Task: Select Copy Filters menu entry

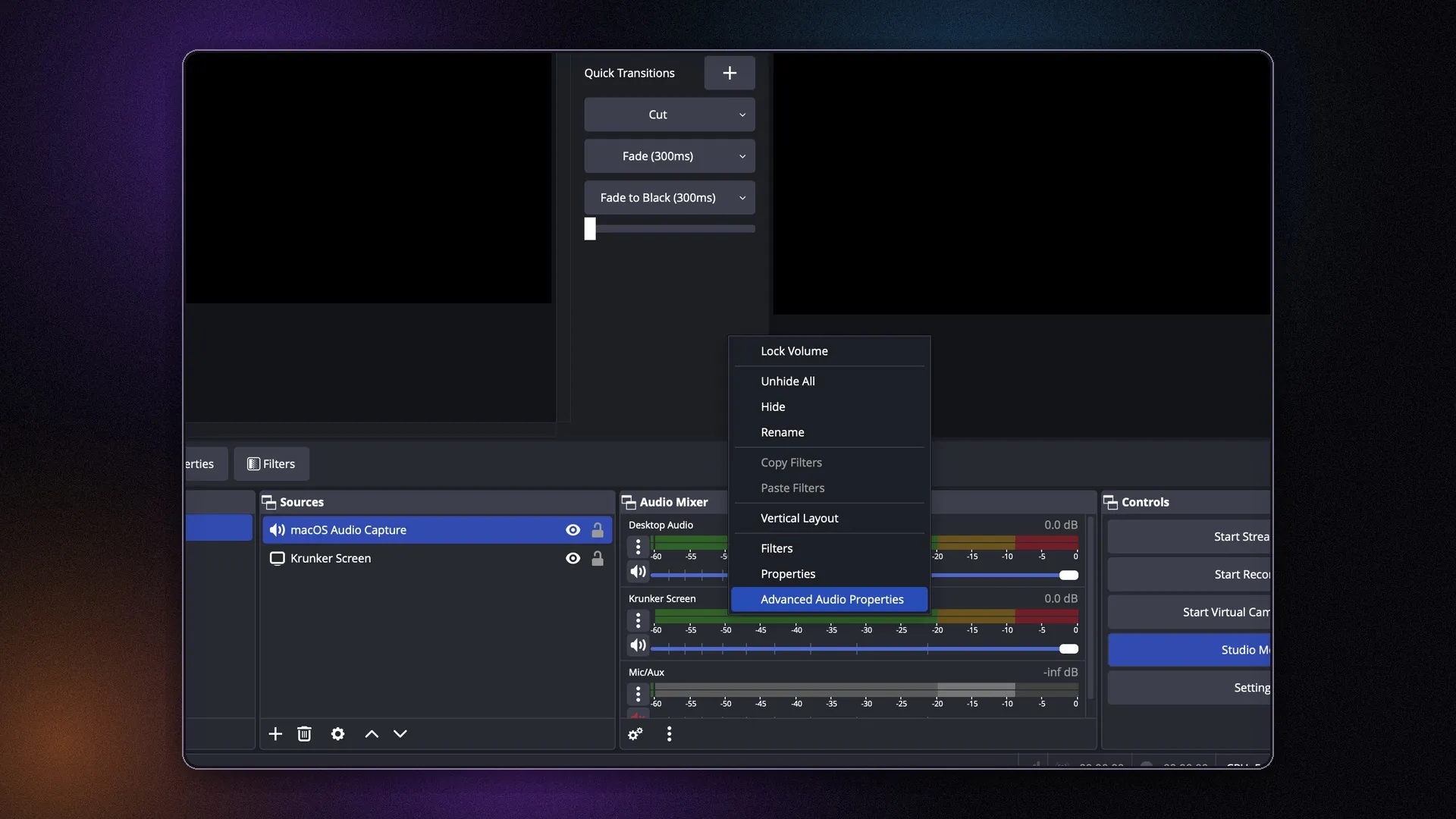Action: click(x=829, y=463)
